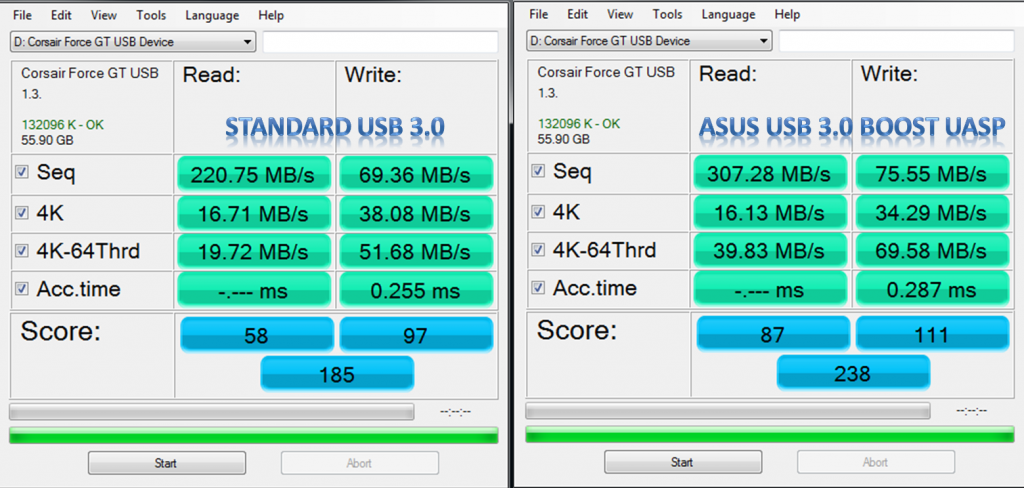Open File menu in right window
Image resolution: width=1024 pixels, height=488 pixels.
click(x=538, y=14)
